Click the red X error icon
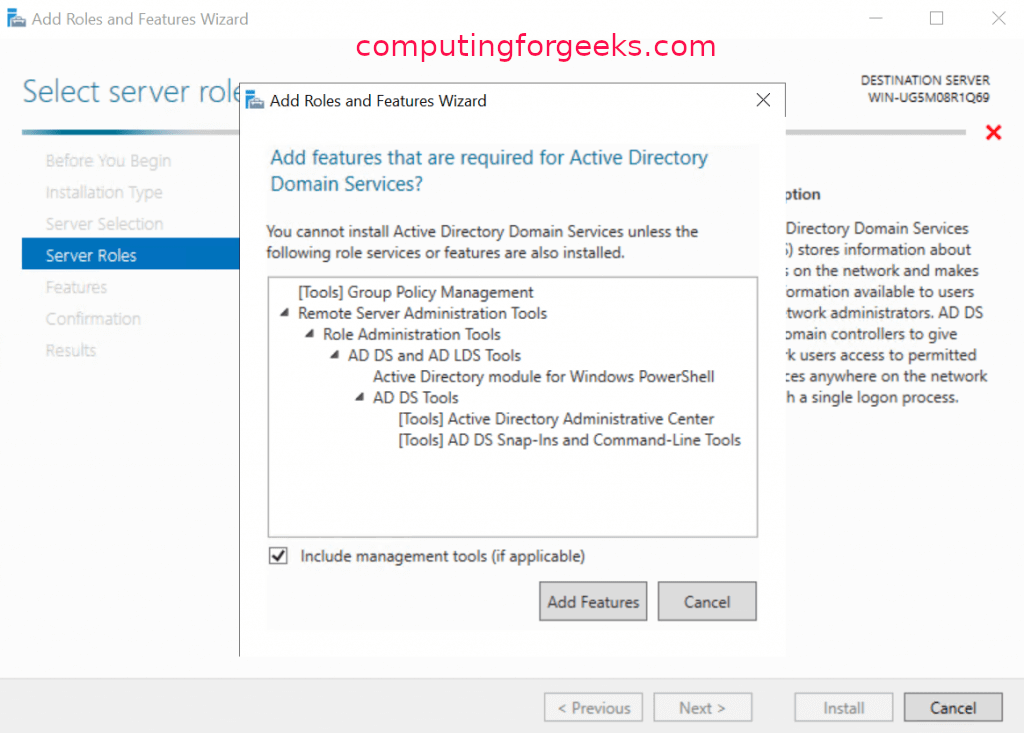1024x733 pixels. [993, 133]
